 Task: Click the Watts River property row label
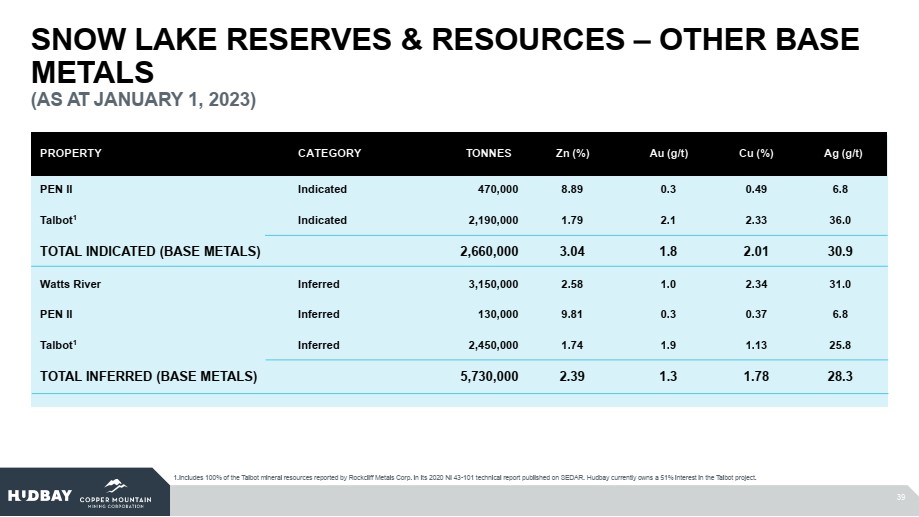(x=70, y=284)
